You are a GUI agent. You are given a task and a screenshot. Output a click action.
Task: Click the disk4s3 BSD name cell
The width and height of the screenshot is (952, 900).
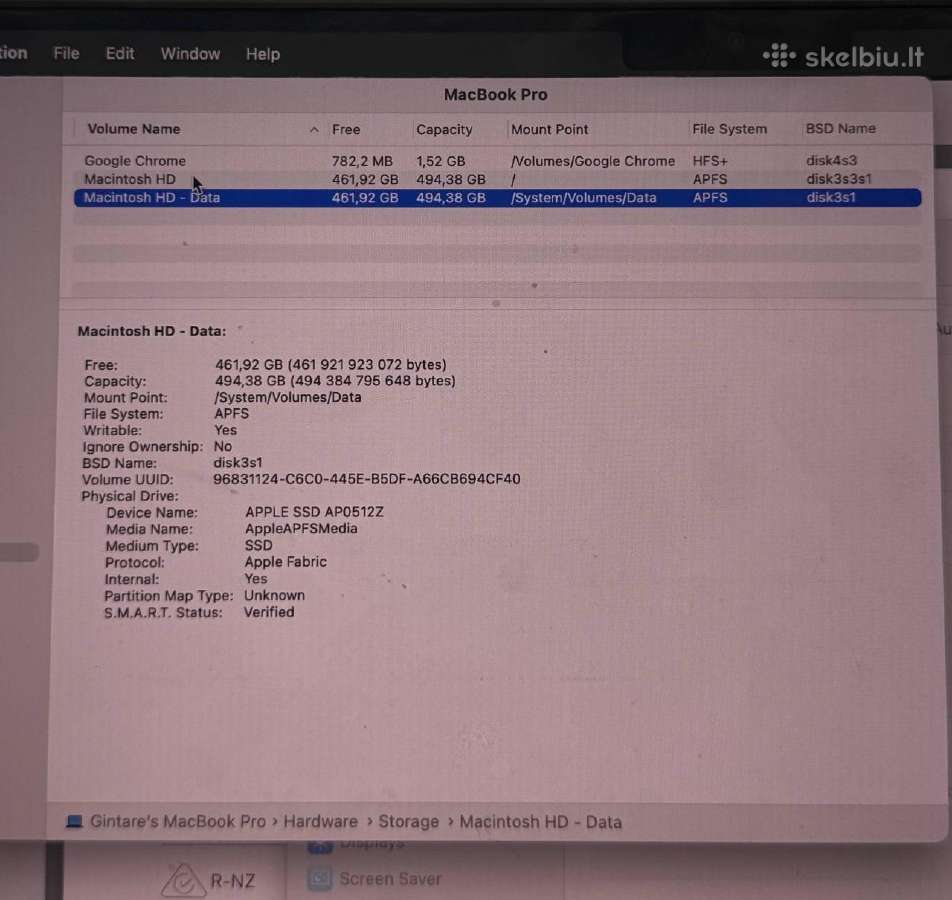pyautogui.click(x=831, y=160)
